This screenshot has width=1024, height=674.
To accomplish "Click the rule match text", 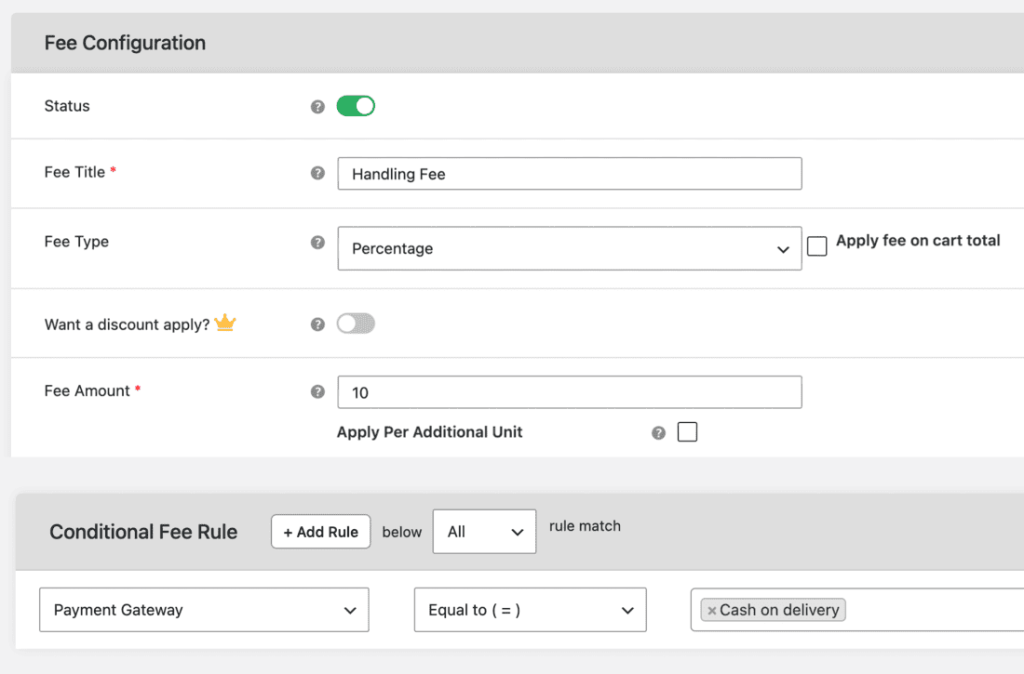I will point(584,526).
